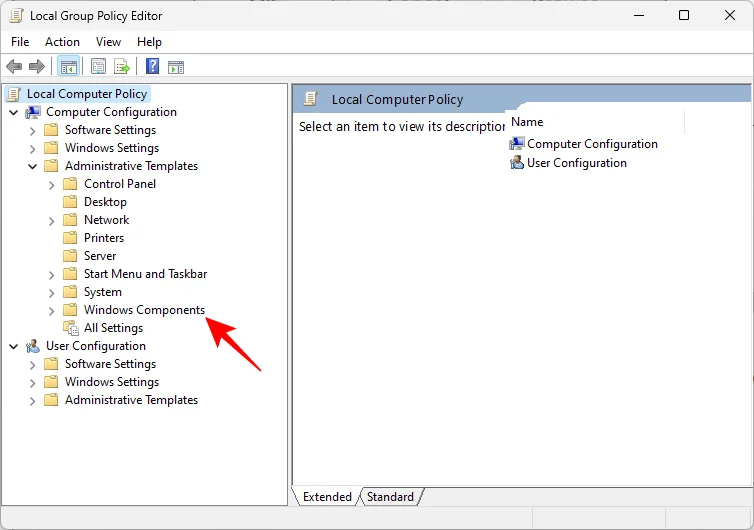
Task: Collapse the Computer Configuration node
Action: [14, 113]
